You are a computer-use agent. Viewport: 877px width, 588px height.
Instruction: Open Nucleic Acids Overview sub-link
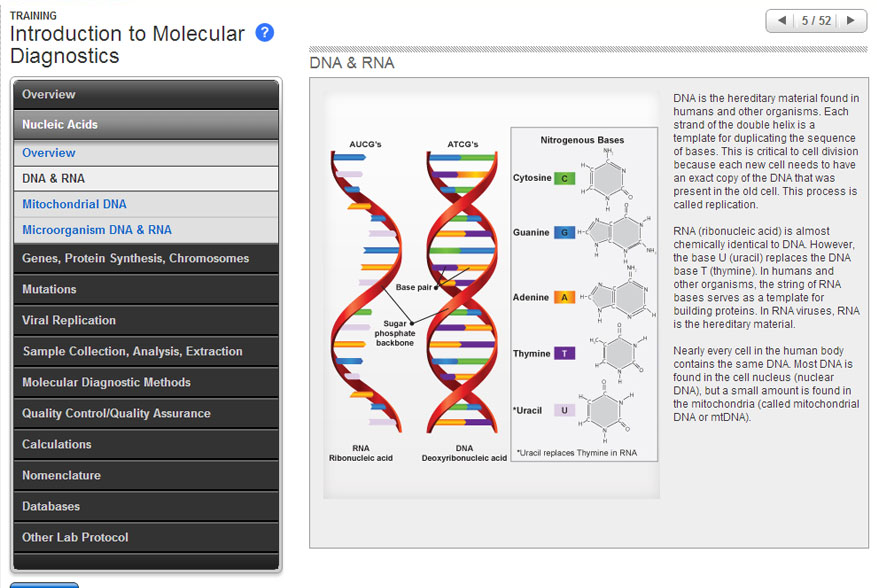(x=49, y=153)
